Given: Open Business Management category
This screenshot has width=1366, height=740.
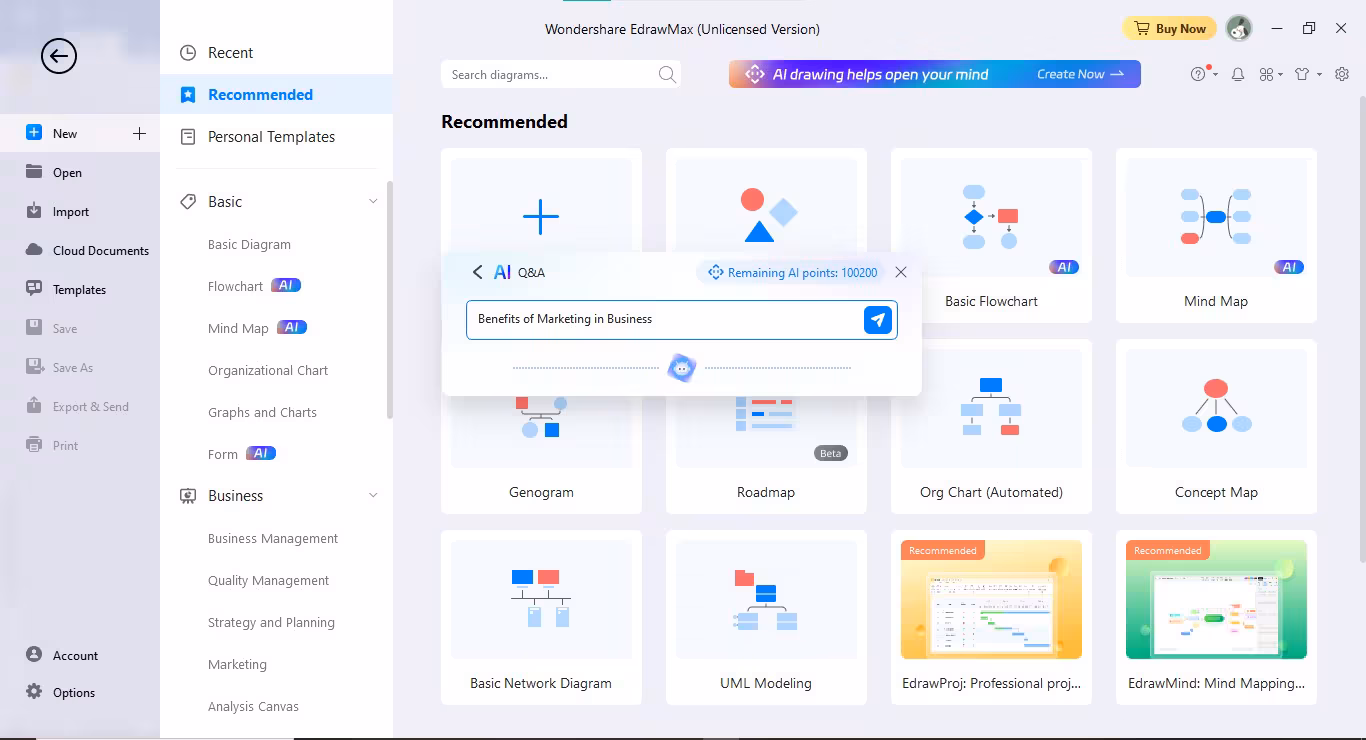Looking at the screenshot, I should [x=273, y=538].
